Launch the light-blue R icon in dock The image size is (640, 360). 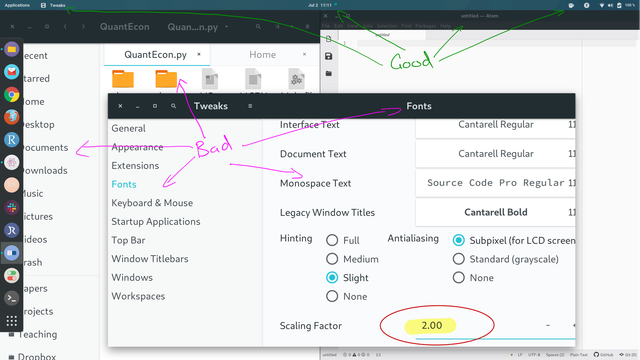11,140
